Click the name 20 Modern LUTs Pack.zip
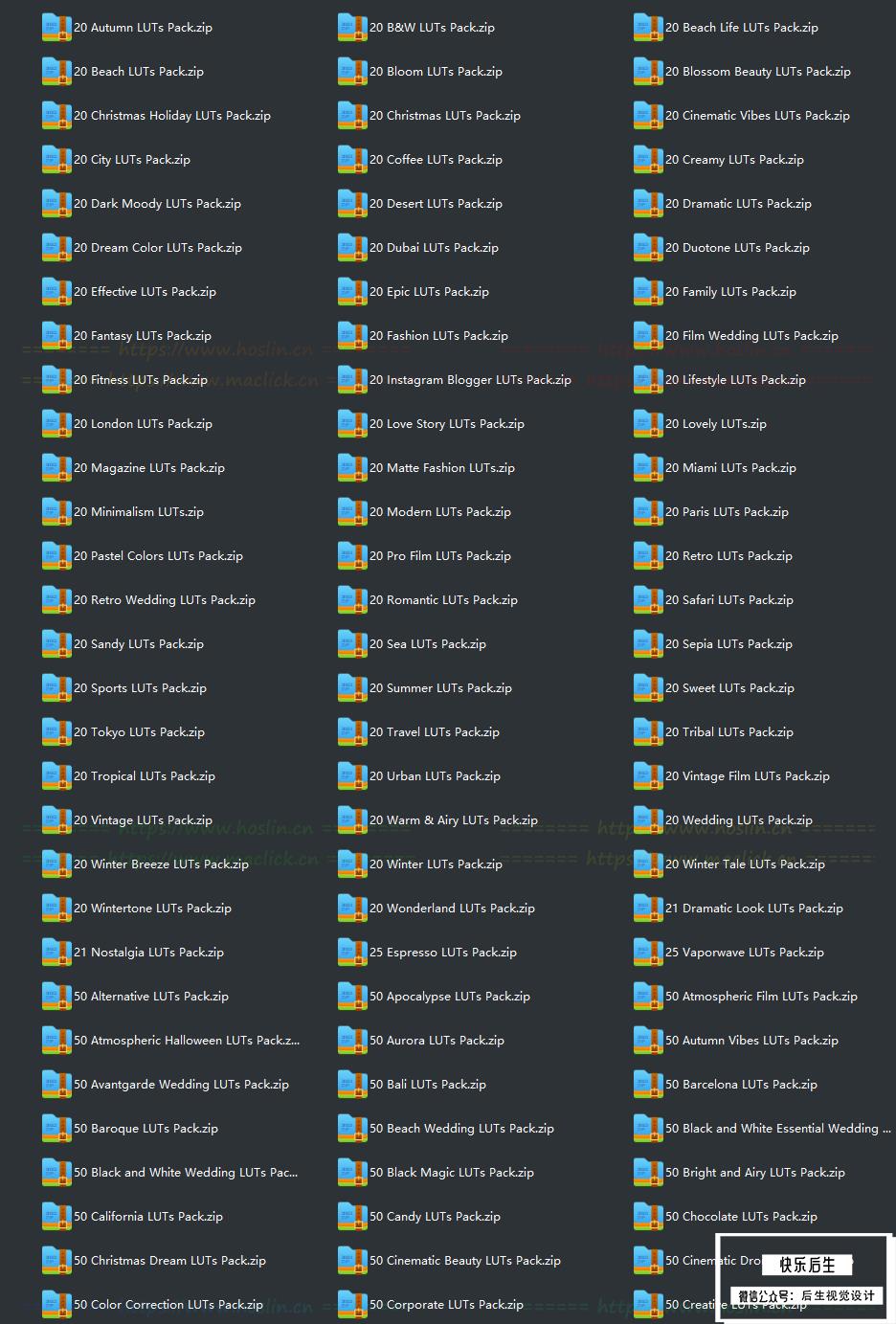This screenshot has height=1324, width=896. [x=440, y=512]
